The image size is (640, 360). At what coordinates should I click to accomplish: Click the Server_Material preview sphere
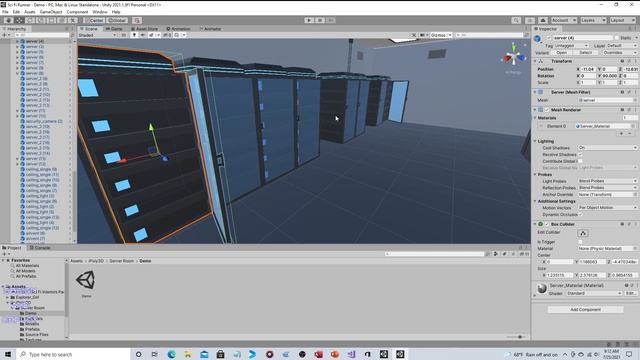click(542, 288)
